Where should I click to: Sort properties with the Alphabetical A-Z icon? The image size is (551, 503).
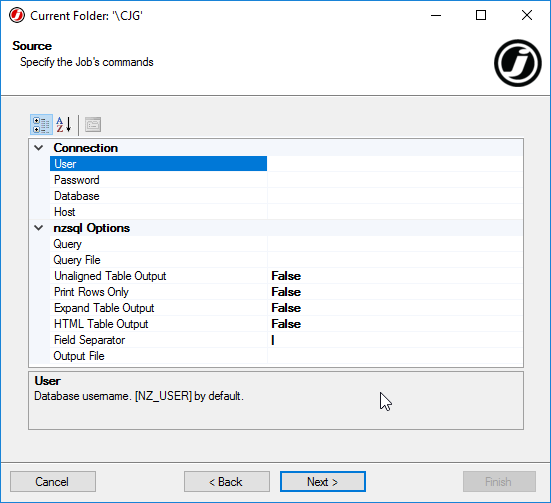click(64, 125)
